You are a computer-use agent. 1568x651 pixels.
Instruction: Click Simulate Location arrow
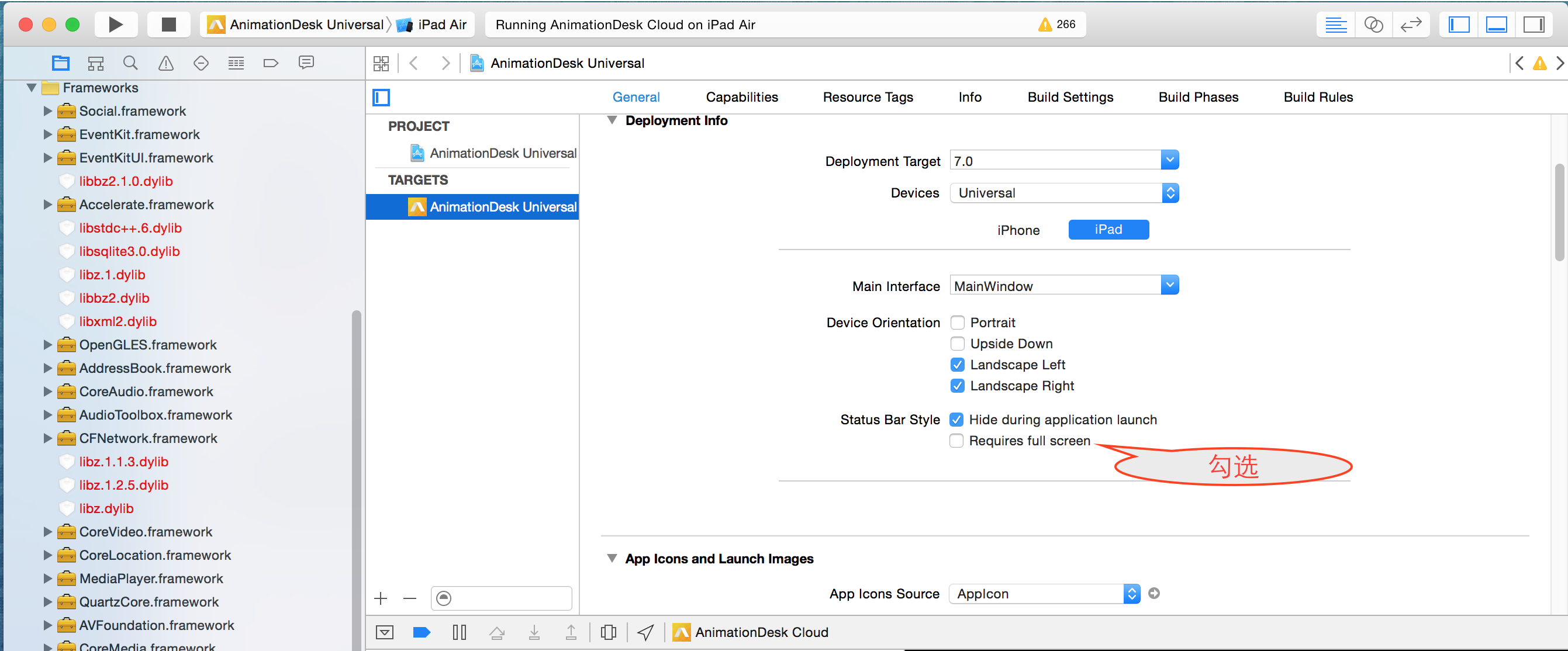click(645, 633)
